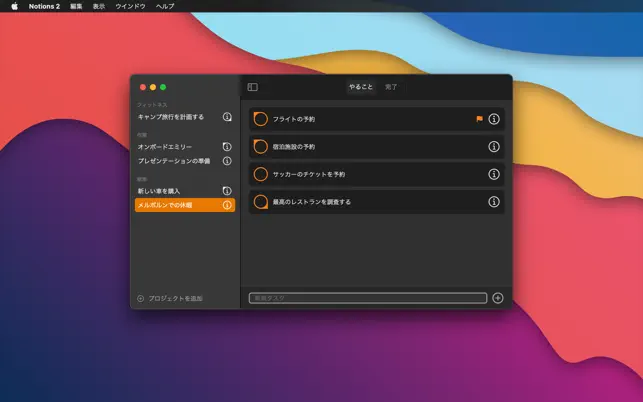
Task: Open info for オンボードエミリー project
Action: pos(227,146)
